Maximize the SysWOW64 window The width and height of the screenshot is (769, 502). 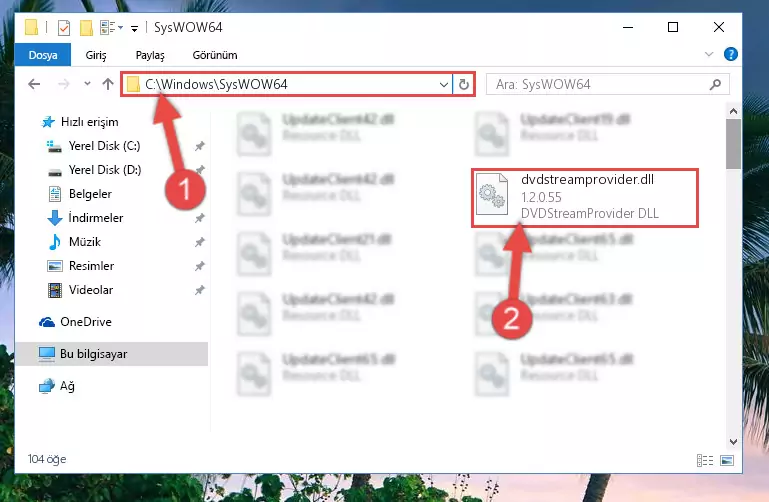(673, 27)
